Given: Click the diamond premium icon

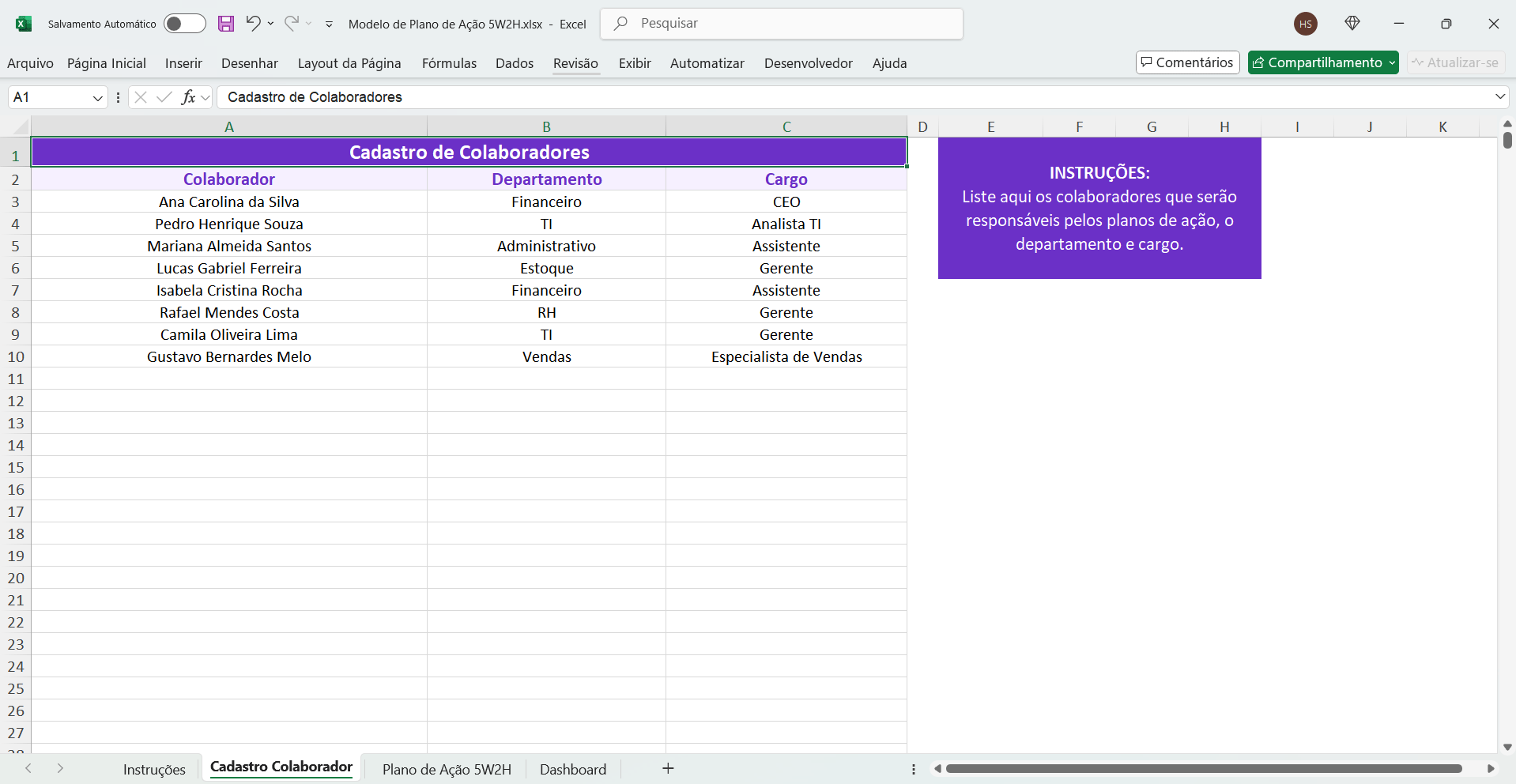Looking at the screenshot, I should tap(1352, 24).
